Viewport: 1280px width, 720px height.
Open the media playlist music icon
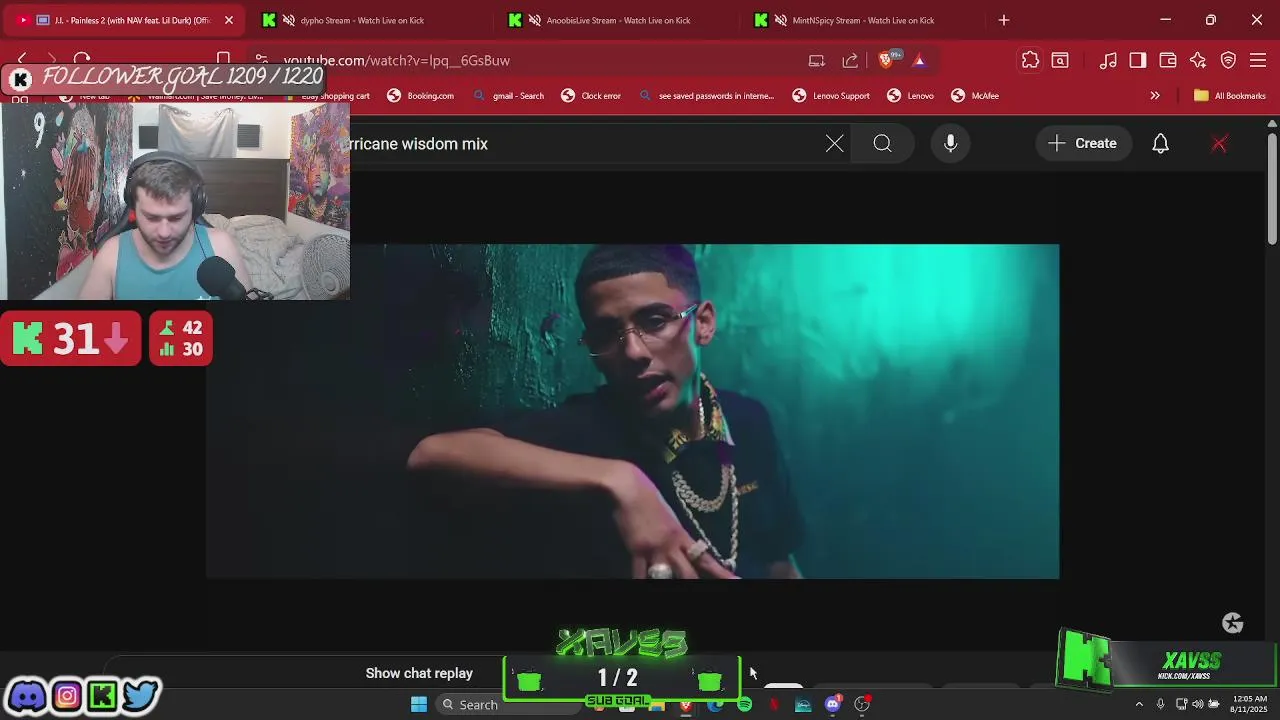point(1108,60)
